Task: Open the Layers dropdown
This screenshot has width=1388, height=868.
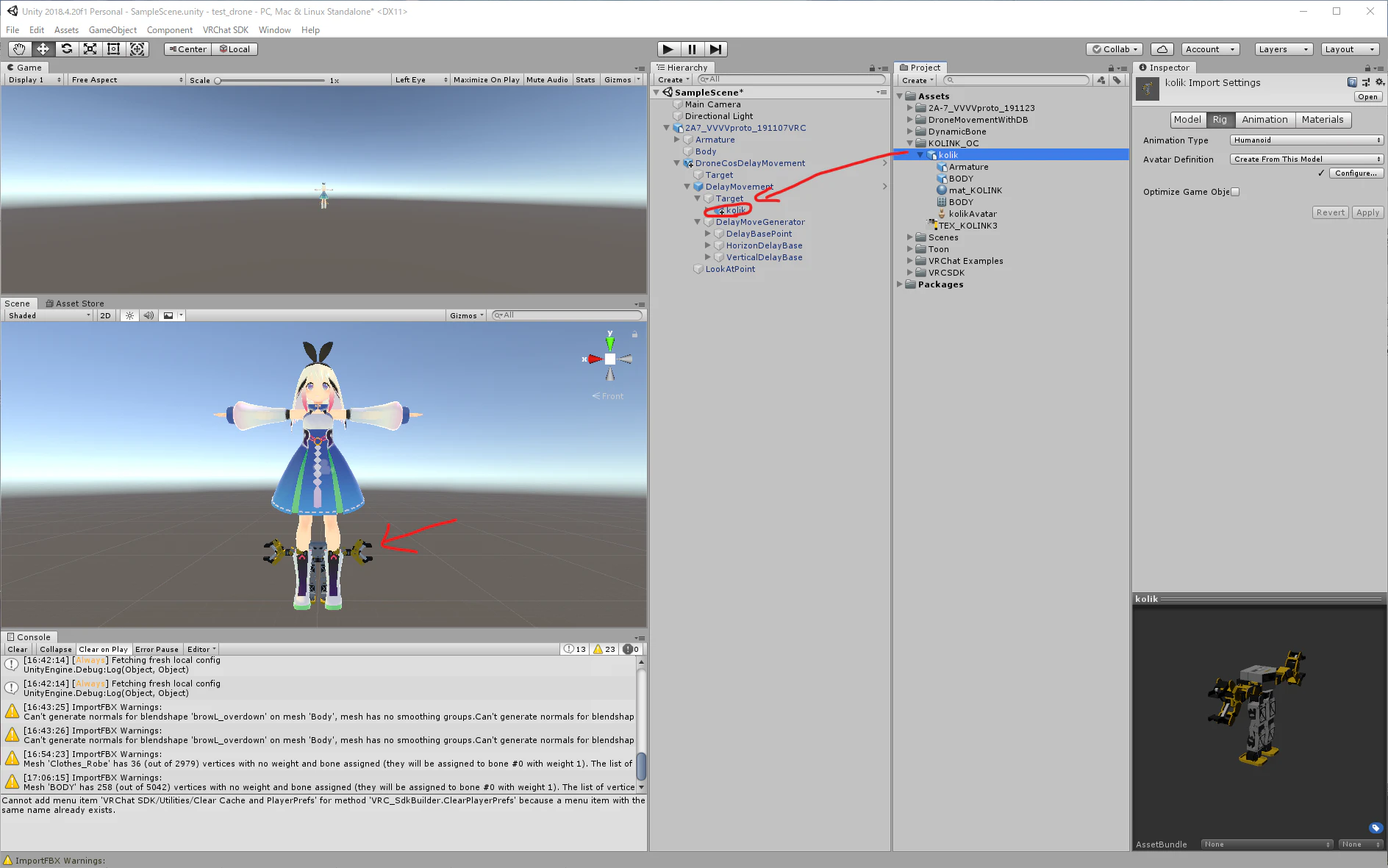Action: pyautogui.click(x=1283, y=49)
